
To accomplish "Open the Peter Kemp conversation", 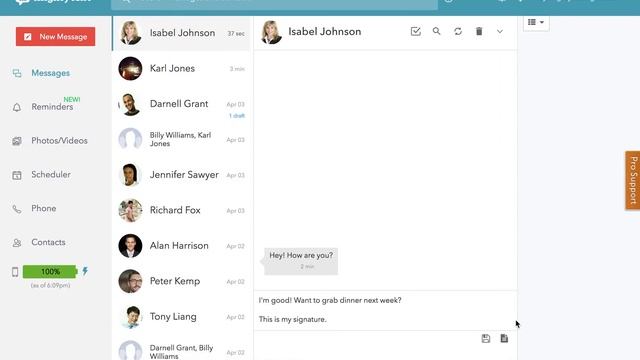I will (x=181, y=282).
